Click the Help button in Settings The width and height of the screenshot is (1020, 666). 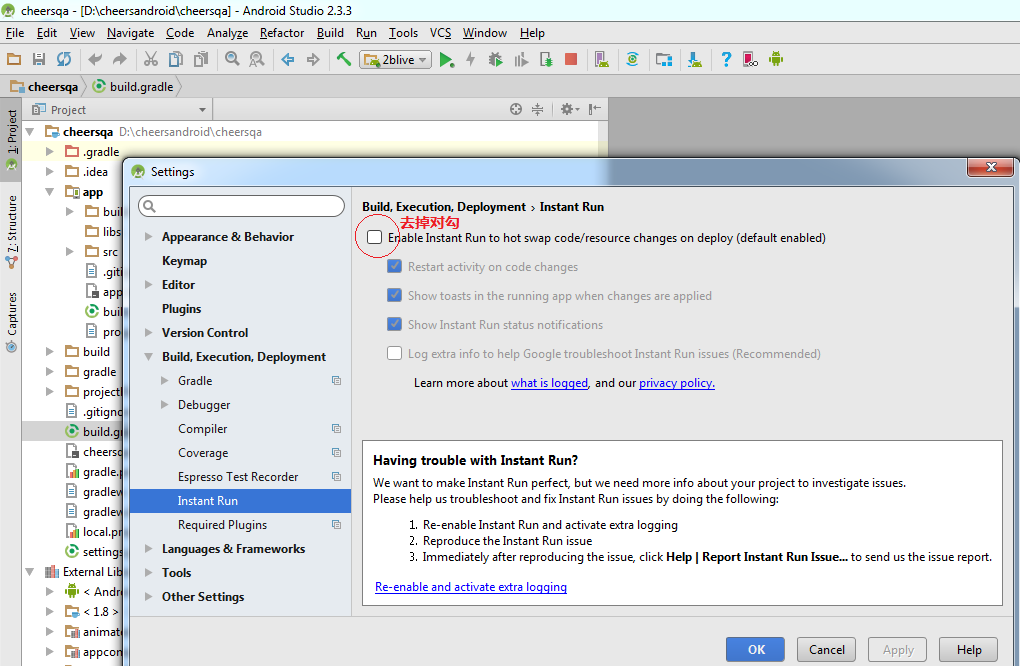click(969, 649)
